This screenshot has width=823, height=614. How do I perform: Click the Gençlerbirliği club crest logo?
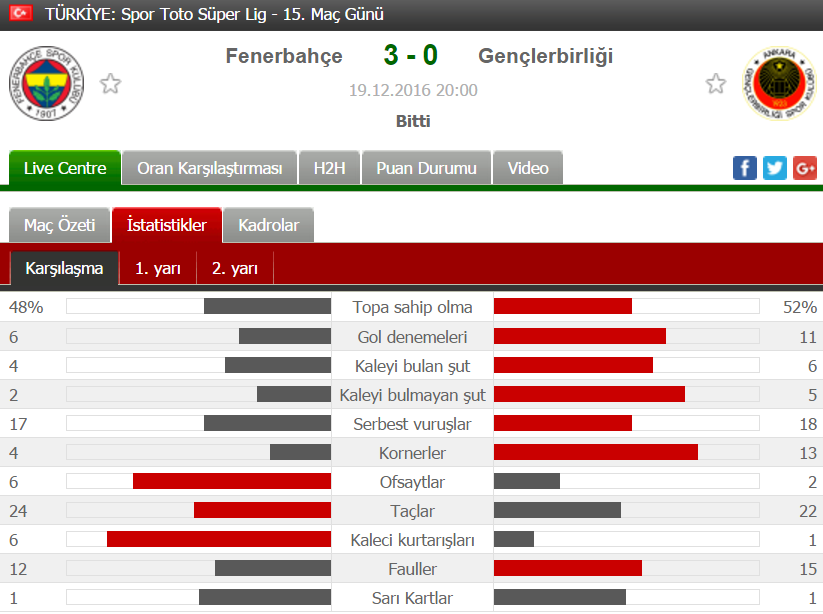click(x=779, y=83)
